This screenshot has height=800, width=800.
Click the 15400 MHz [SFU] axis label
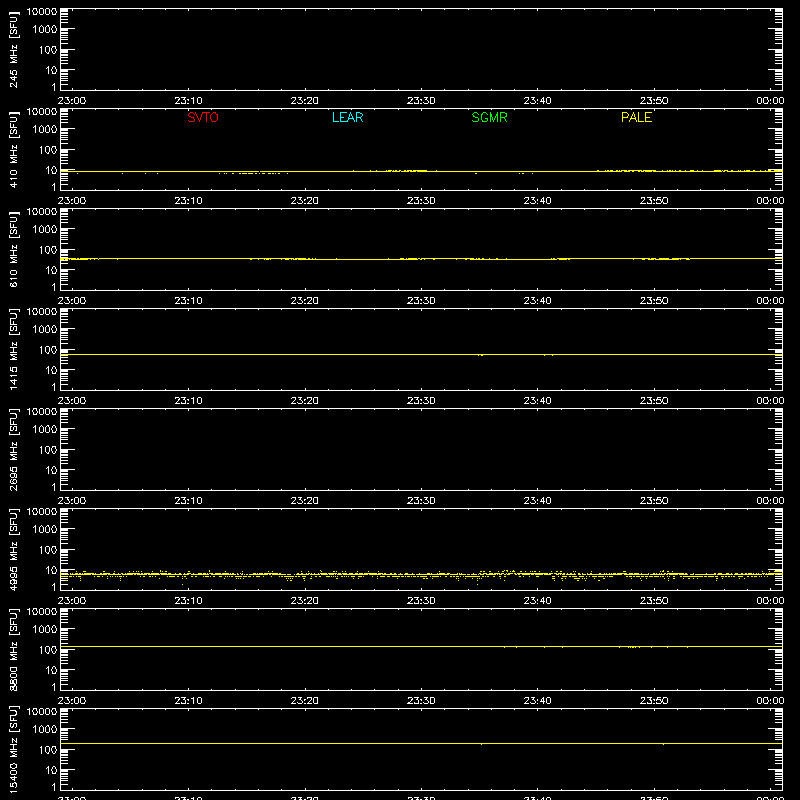tap(13, 749)
